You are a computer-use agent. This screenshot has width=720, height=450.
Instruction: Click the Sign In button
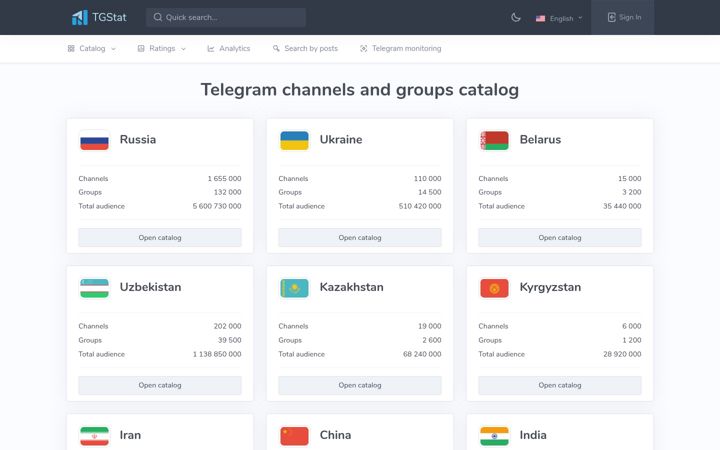pos(623,17)
